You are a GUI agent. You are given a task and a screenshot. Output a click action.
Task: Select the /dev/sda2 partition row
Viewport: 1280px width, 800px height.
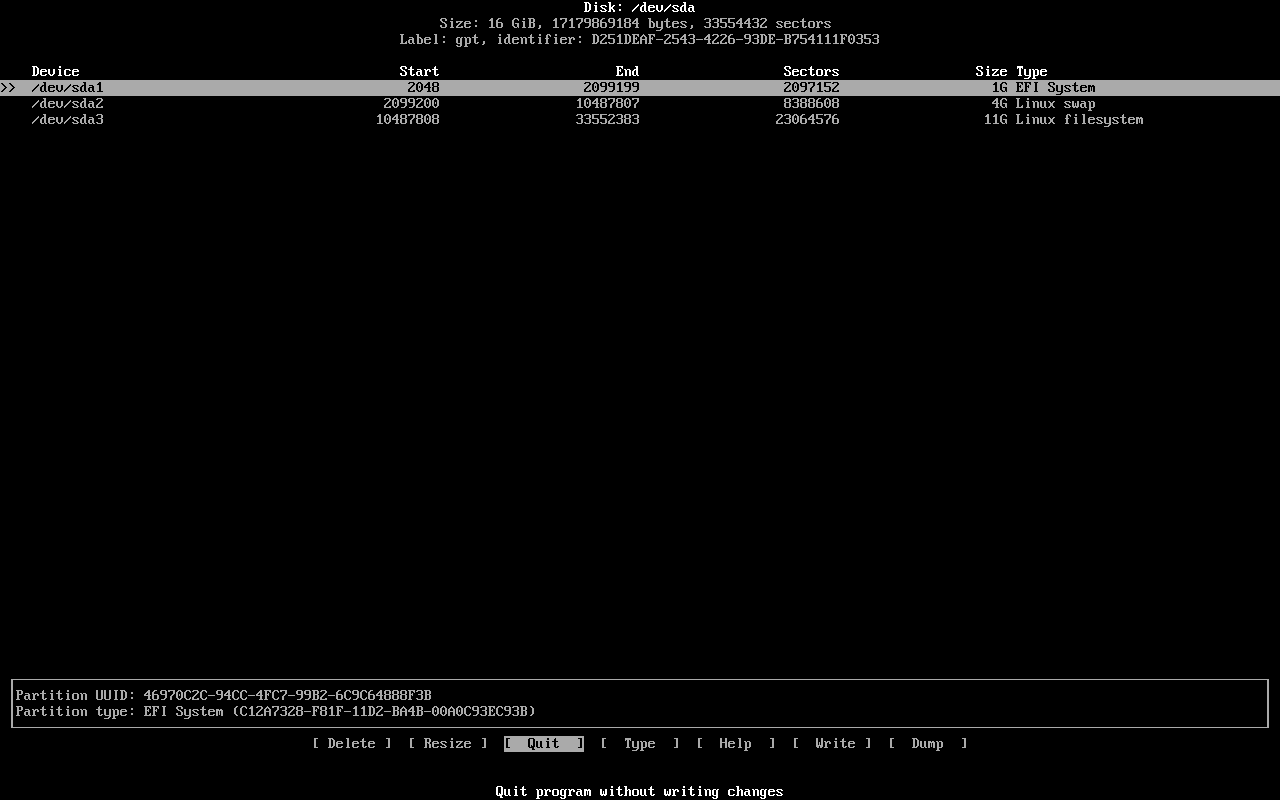[67, 103]
